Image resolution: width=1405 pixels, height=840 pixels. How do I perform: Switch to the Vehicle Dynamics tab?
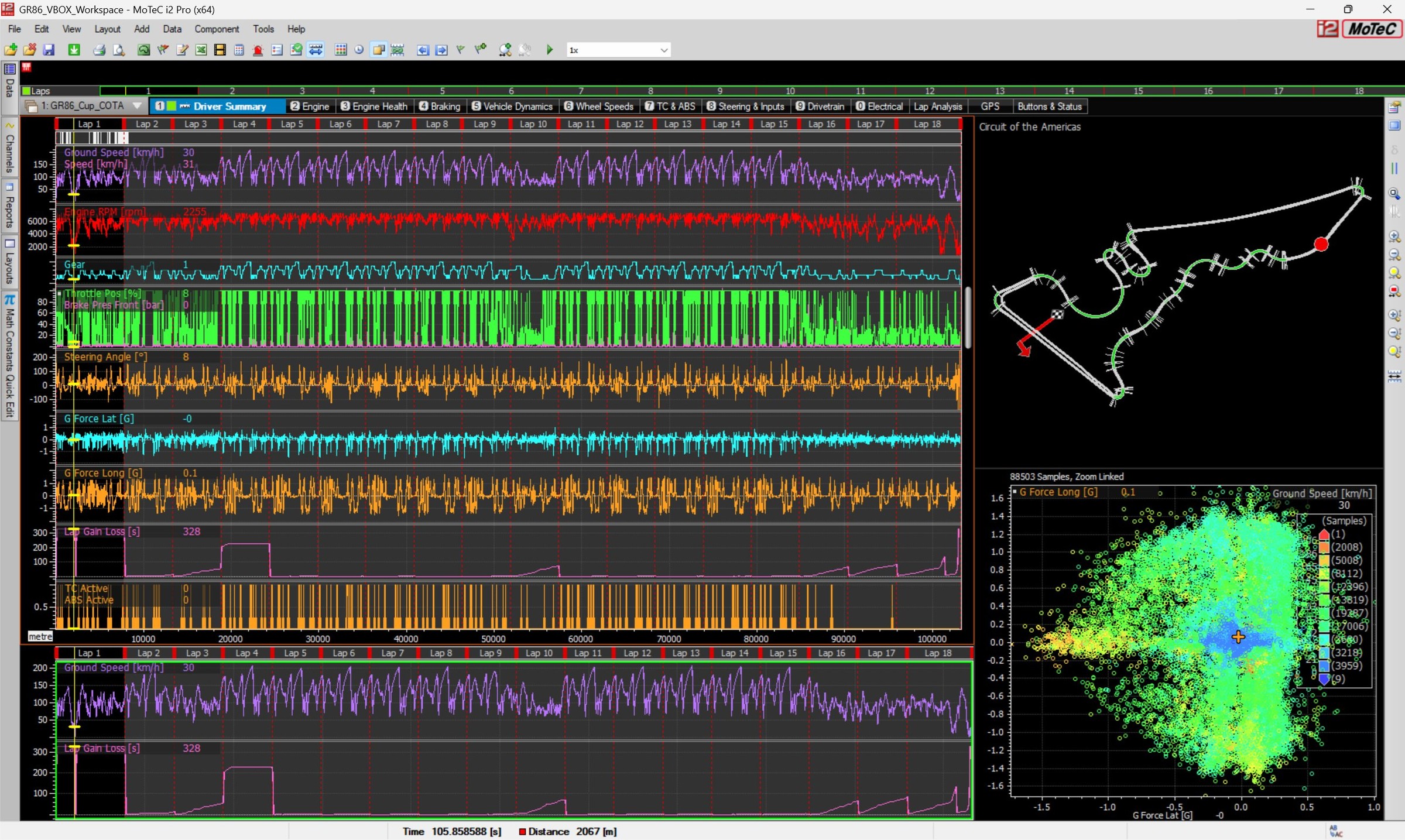(512, 106)
